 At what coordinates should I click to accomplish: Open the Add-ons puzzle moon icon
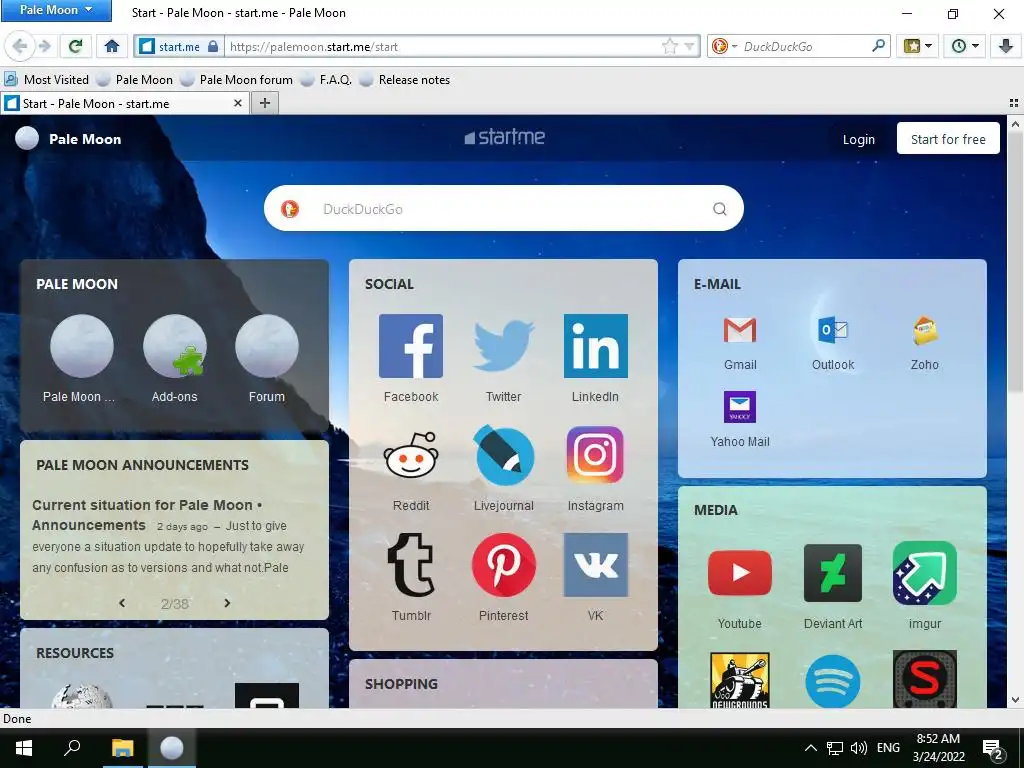pos(174,345)
